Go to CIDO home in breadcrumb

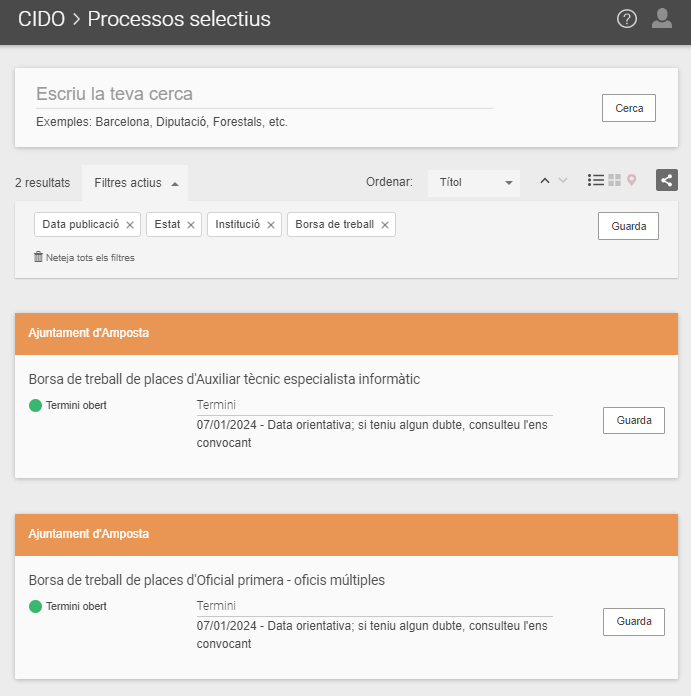coord(41,19)
